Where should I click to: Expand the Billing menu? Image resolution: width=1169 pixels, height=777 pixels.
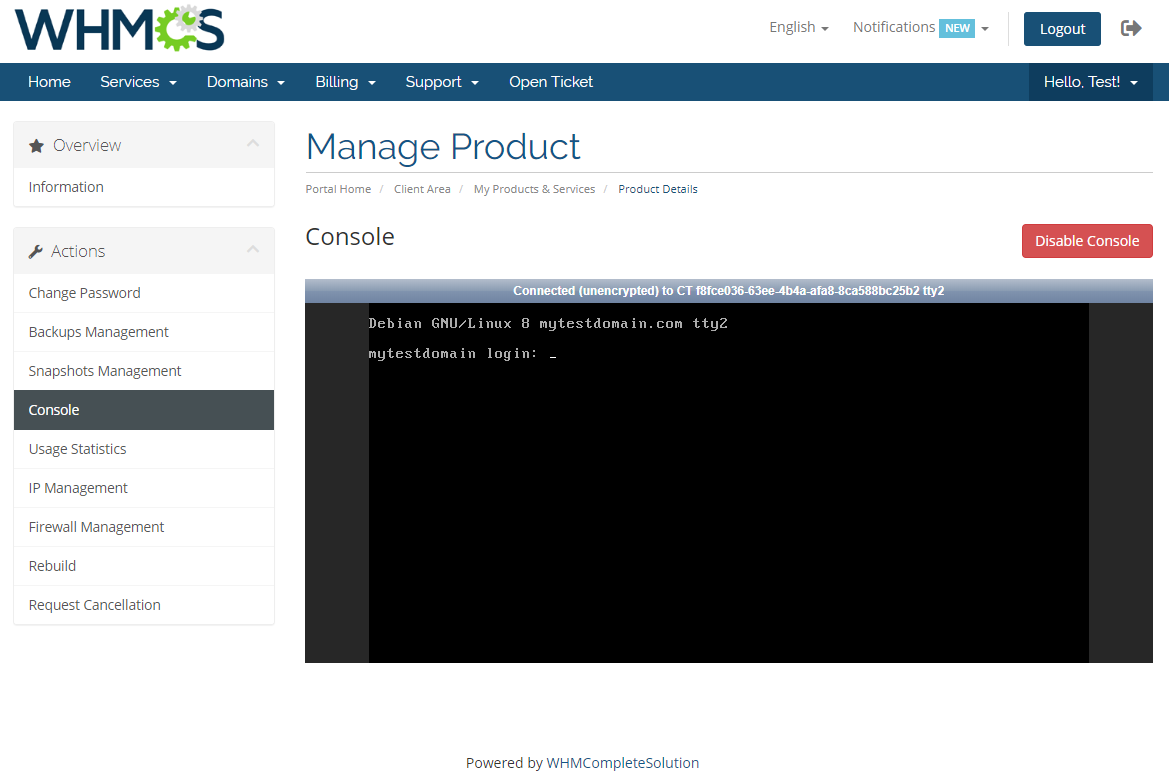[345, 82]
